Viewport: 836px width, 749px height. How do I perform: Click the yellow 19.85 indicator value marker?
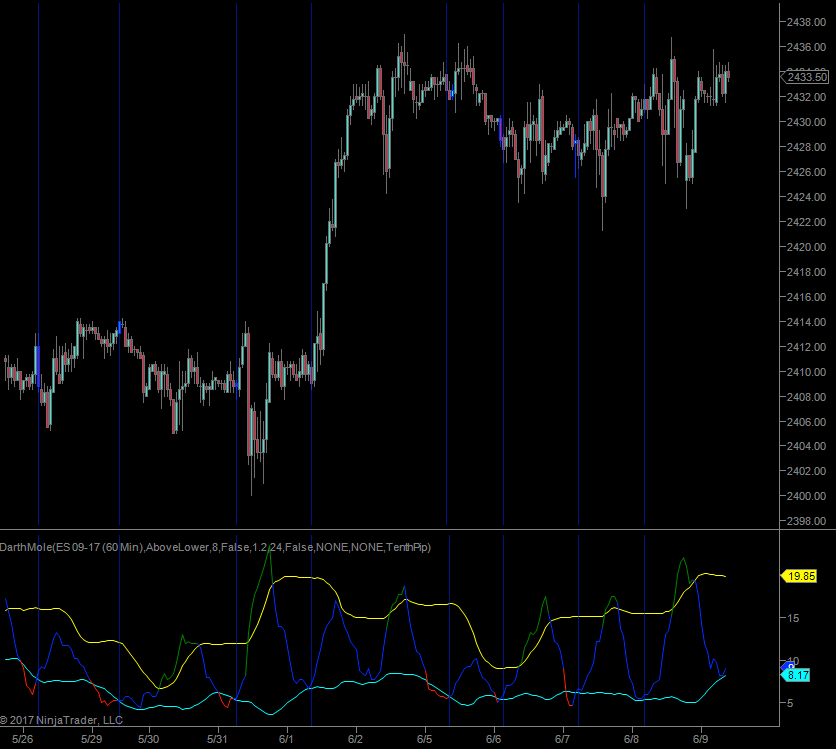point(801,576)
